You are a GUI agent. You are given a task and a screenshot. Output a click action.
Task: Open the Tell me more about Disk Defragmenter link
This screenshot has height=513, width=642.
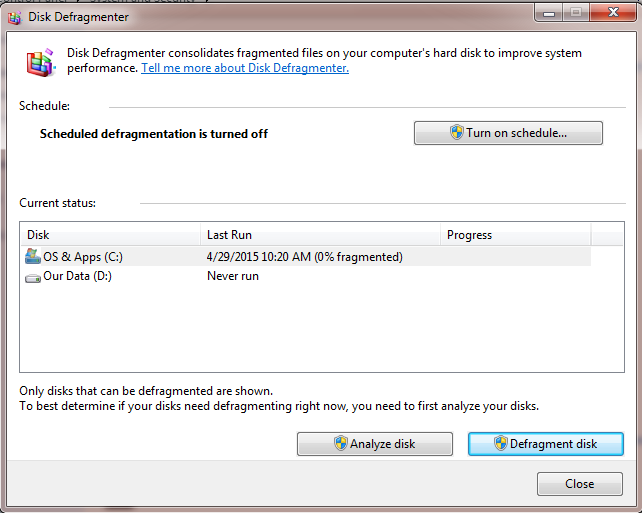pyautogui.click(x=245, y=68)
